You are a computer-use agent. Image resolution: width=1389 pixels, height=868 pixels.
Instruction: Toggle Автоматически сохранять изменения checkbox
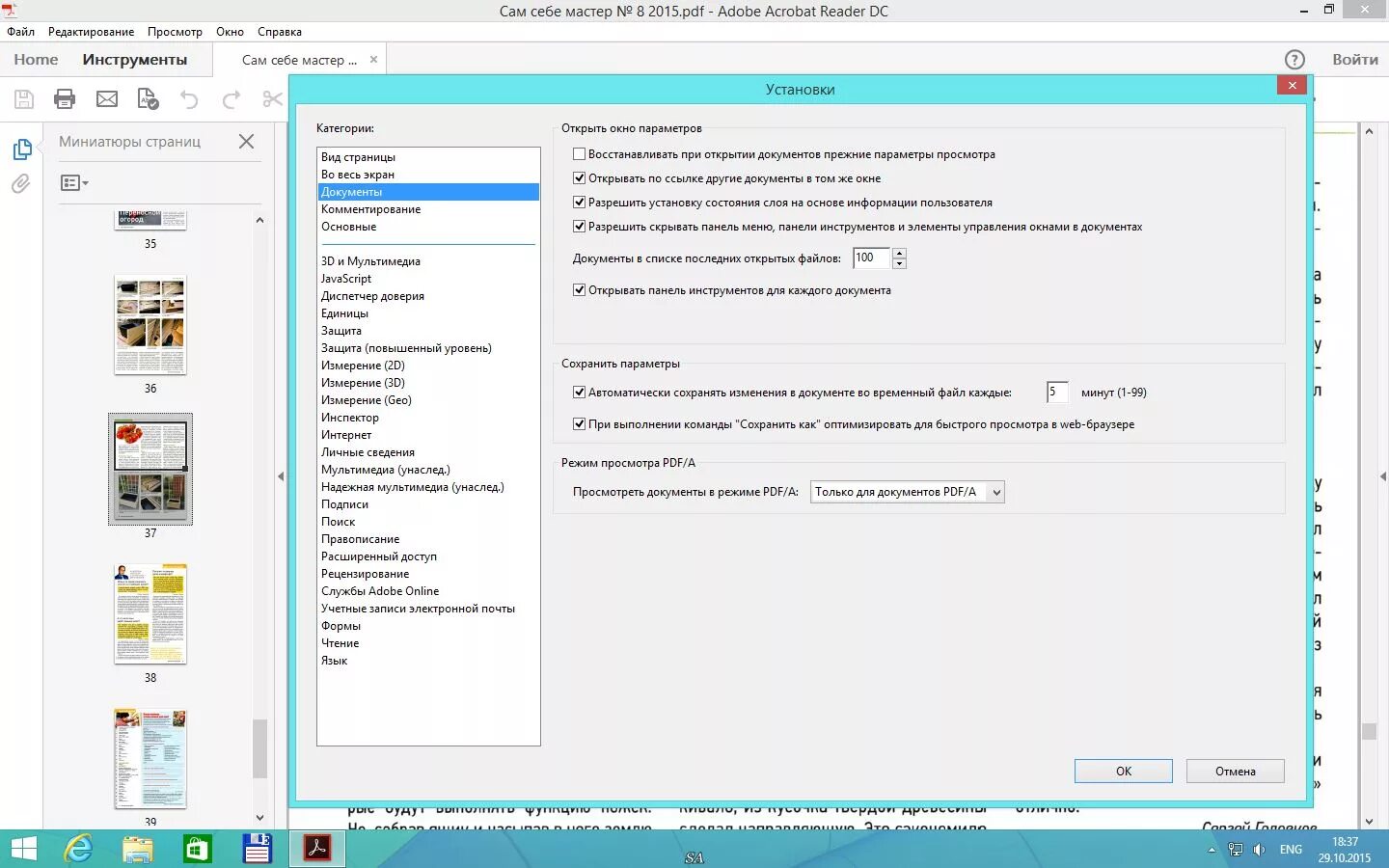(x=580, y=393)
